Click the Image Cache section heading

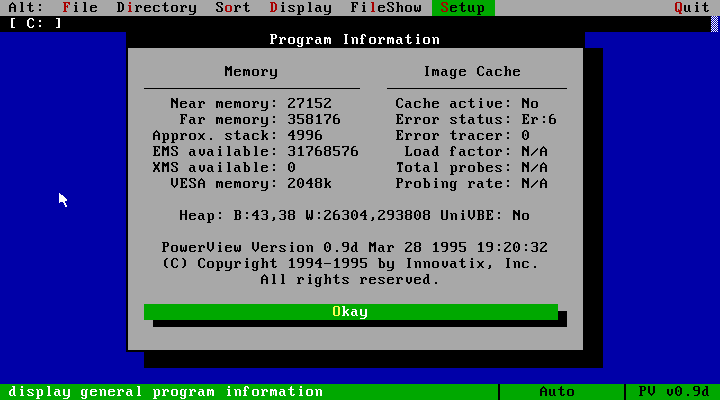tap(472, 72)
